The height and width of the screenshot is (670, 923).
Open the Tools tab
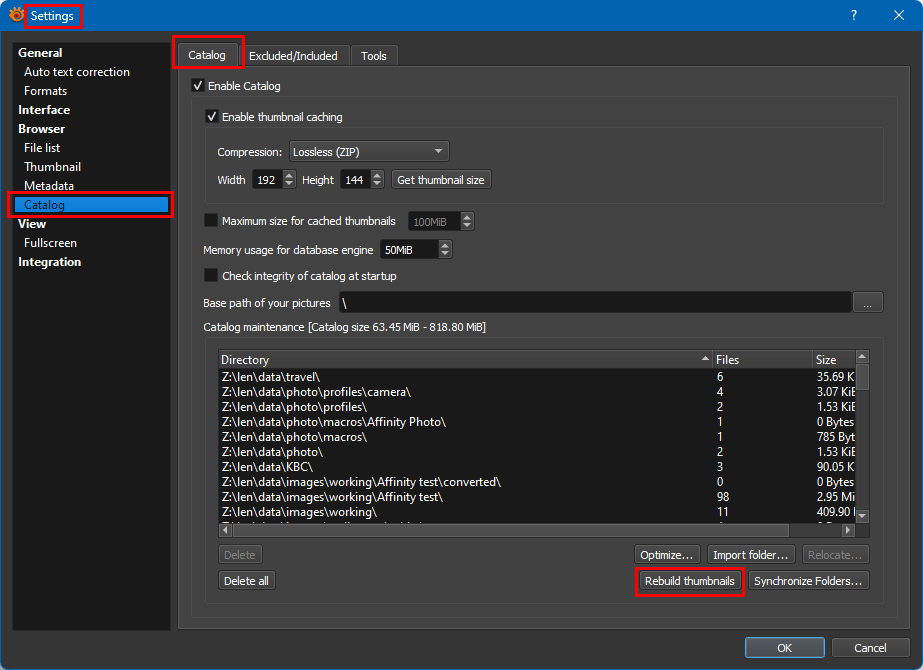tap(374, 56)
